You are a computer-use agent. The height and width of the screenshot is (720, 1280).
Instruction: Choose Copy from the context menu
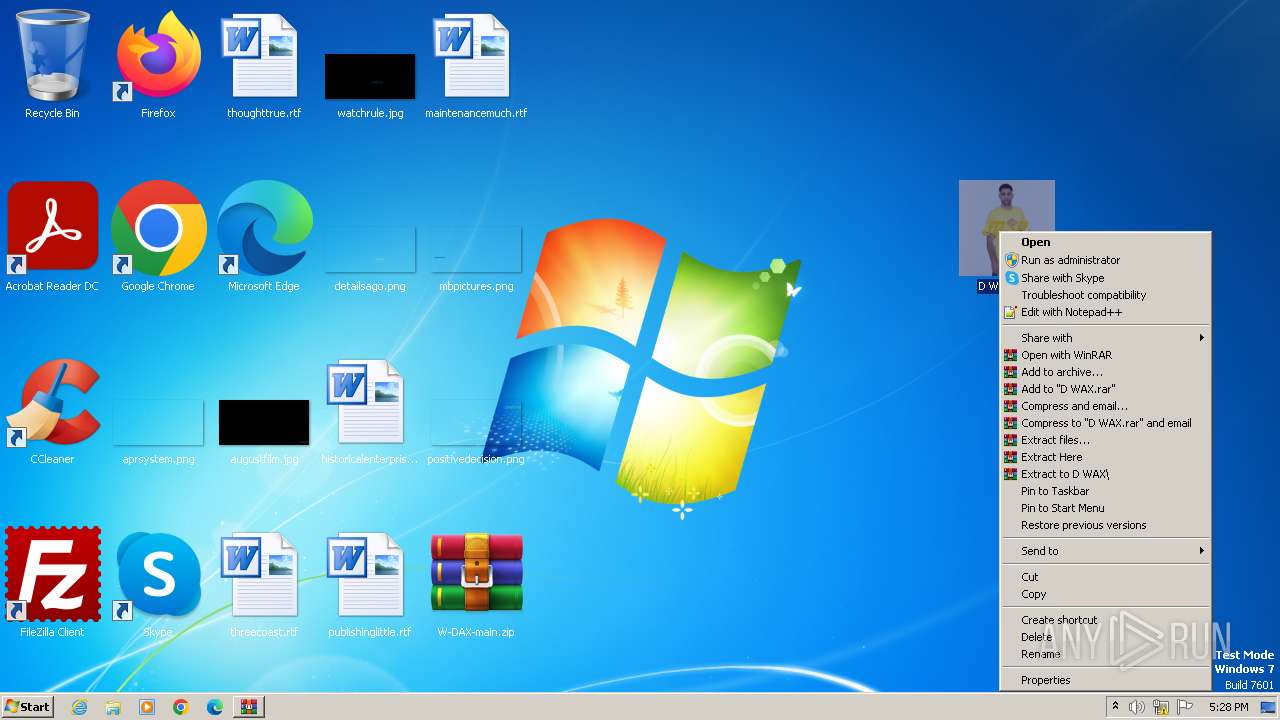(x=1105, y=594)
